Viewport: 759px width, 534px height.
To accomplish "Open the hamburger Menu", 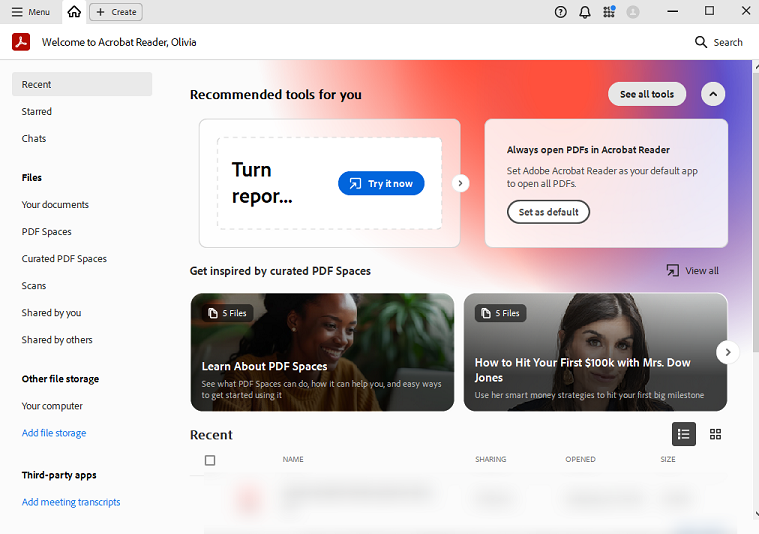I will [x=30, y=12].
